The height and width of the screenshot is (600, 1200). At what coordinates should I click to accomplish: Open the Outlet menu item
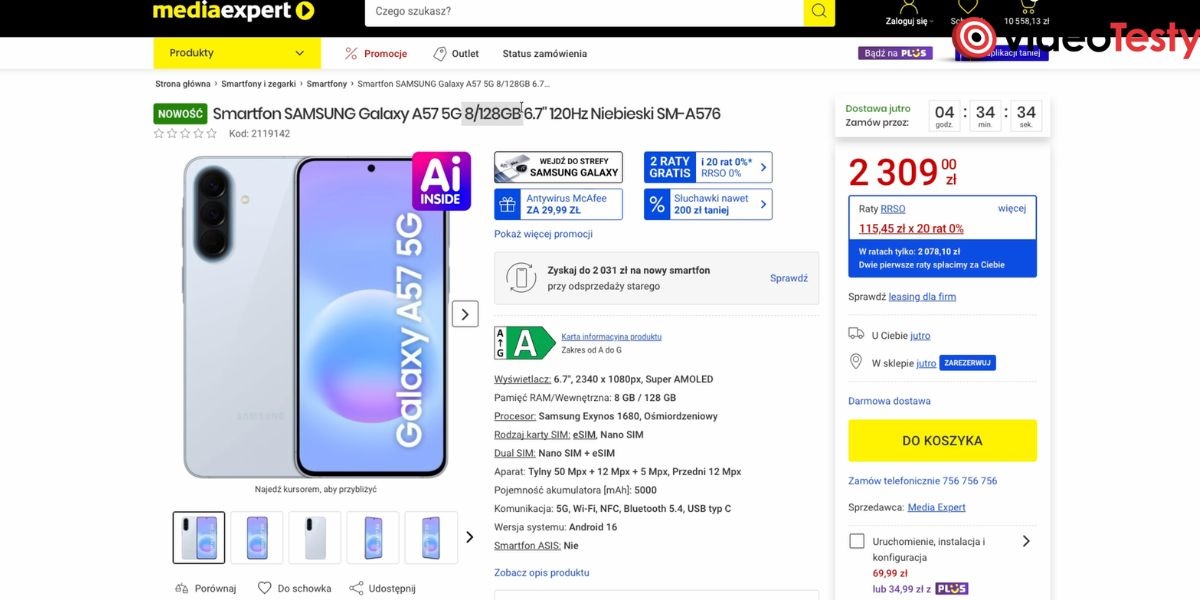click(455, 54)
